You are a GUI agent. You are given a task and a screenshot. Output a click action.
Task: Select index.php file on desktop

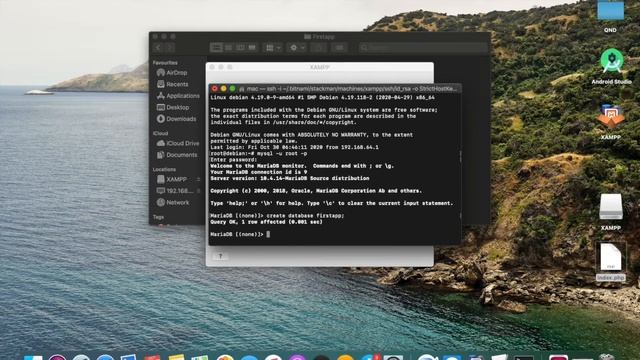pos(611,262)
